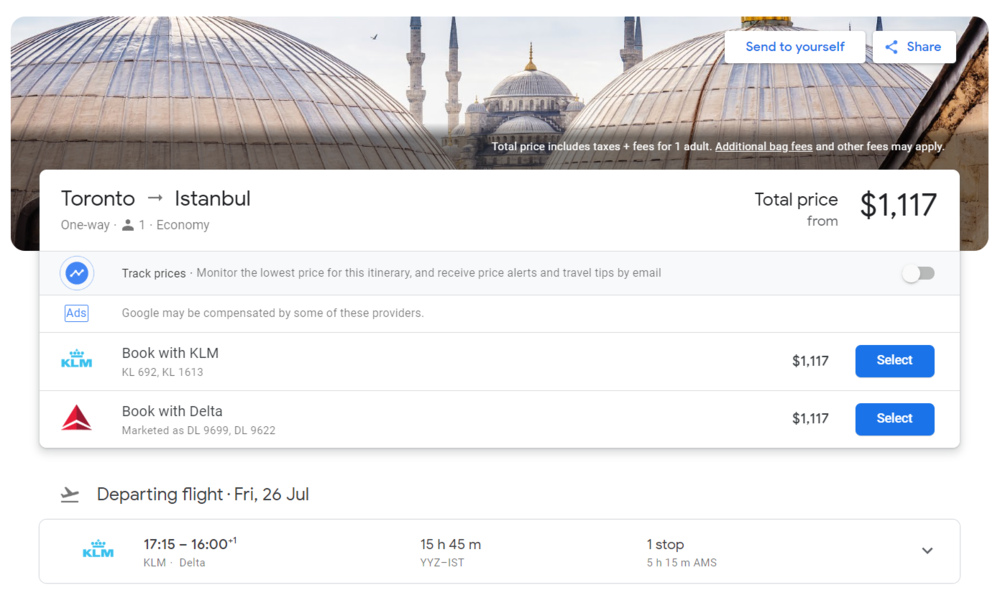Expand the KLM flight details chevron

pyautogui.click(x=927, y=551)
